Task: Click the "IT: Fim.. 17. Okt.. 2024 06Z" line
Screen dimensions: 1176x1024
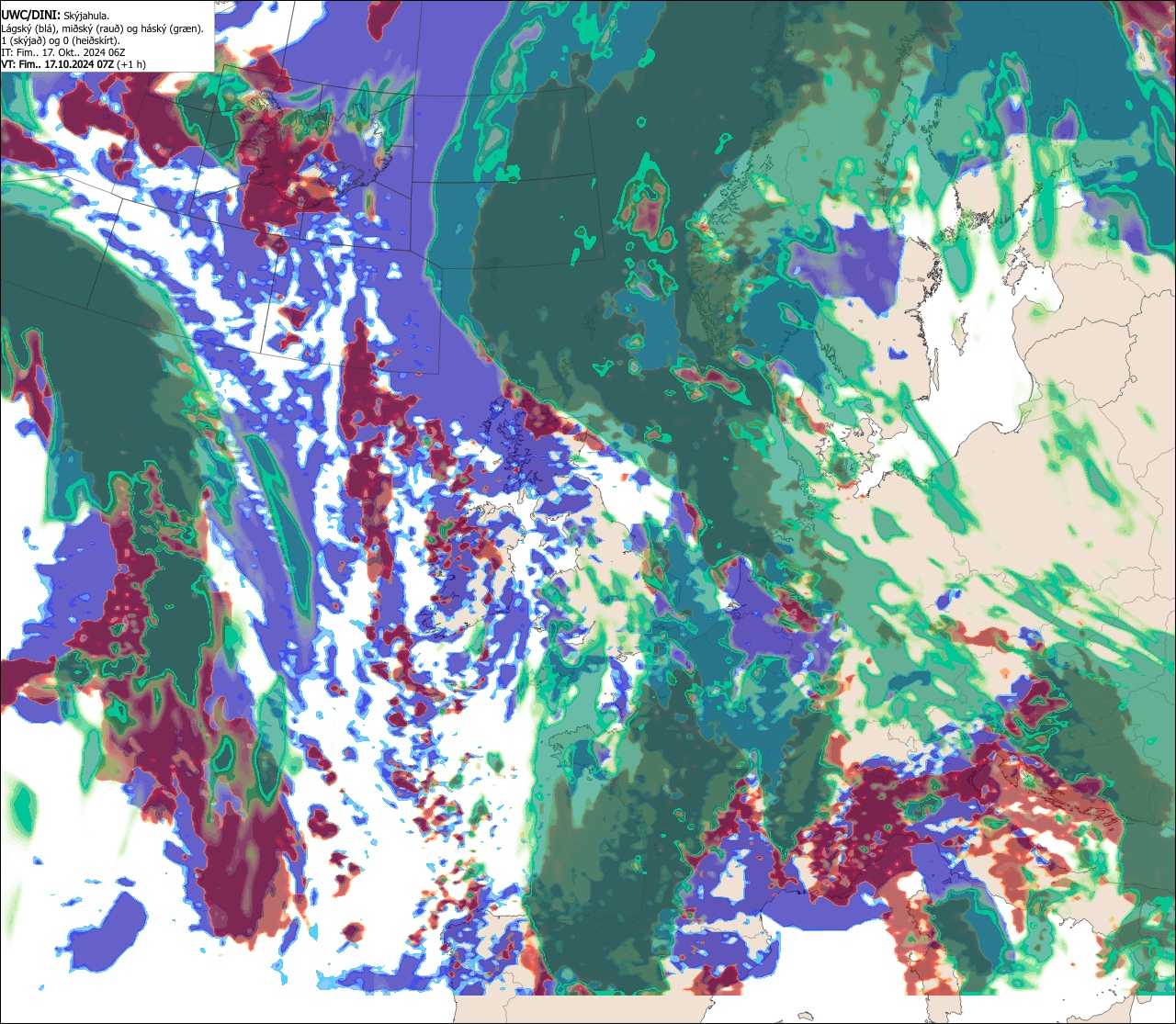Action: click(x=63, y=52)
